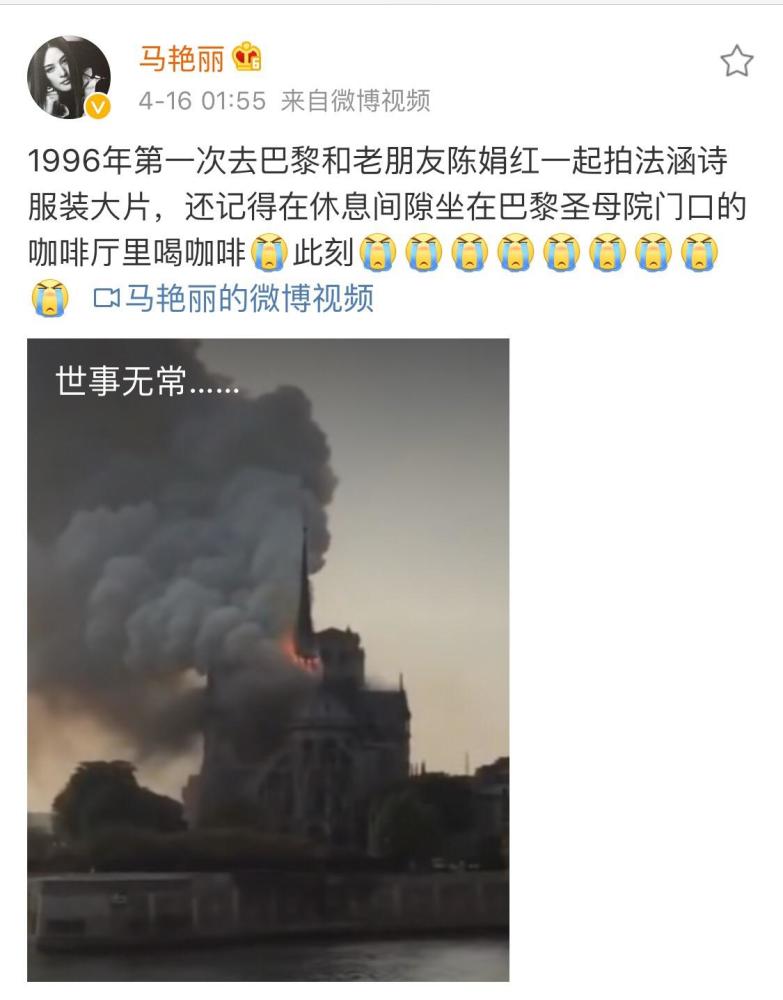Click the crown membership icon beside the username
Image resolution: width=783 pixels, height=1000 pixels.
coord(246,57)
